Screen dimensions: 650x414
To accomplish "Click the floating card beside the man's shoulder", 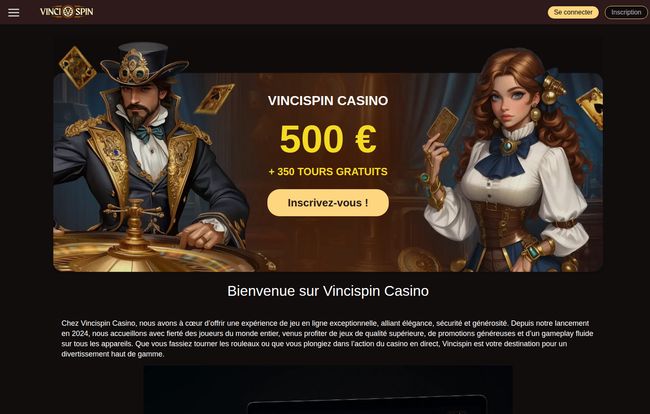I will click(x=214, y=99).
